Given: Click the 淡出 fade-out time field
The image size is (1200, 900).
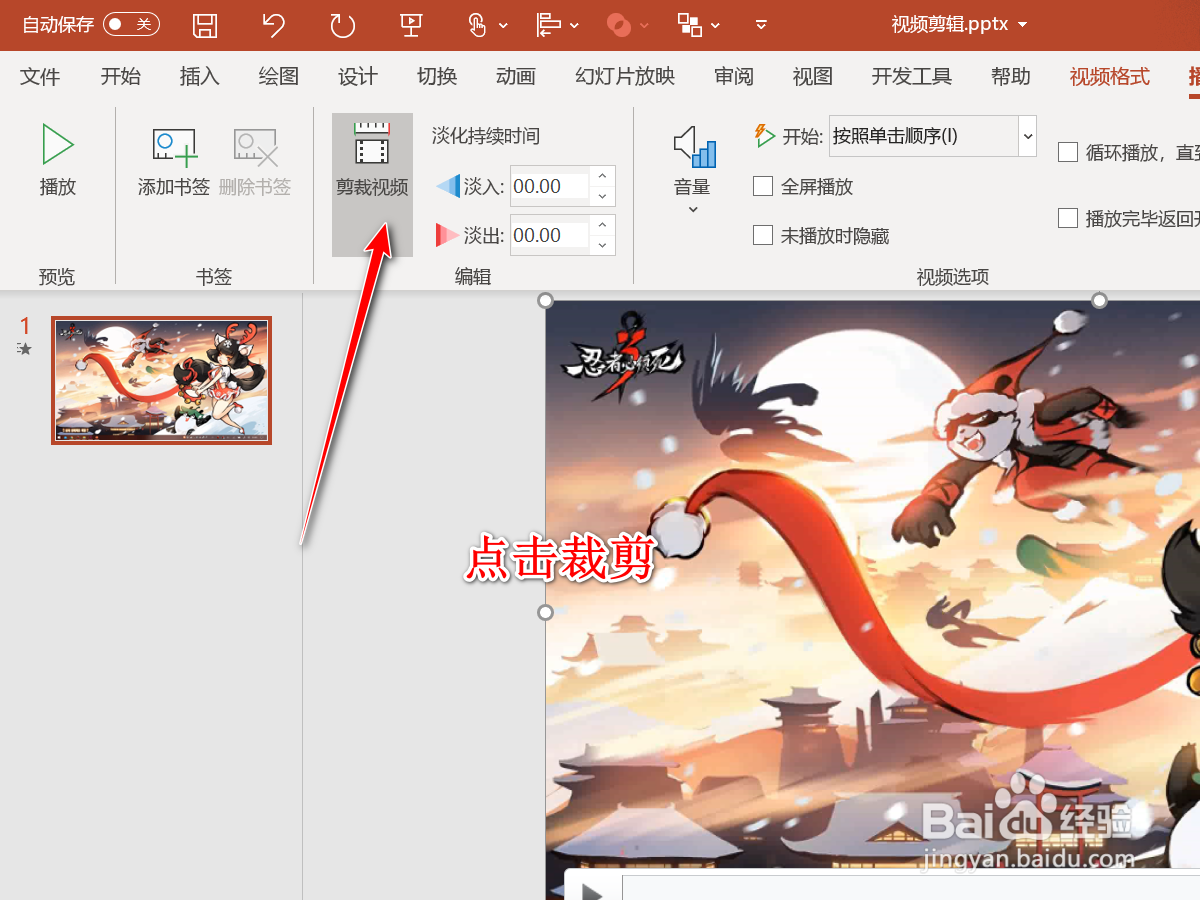Looking at the screenshot, I should 549,235.
